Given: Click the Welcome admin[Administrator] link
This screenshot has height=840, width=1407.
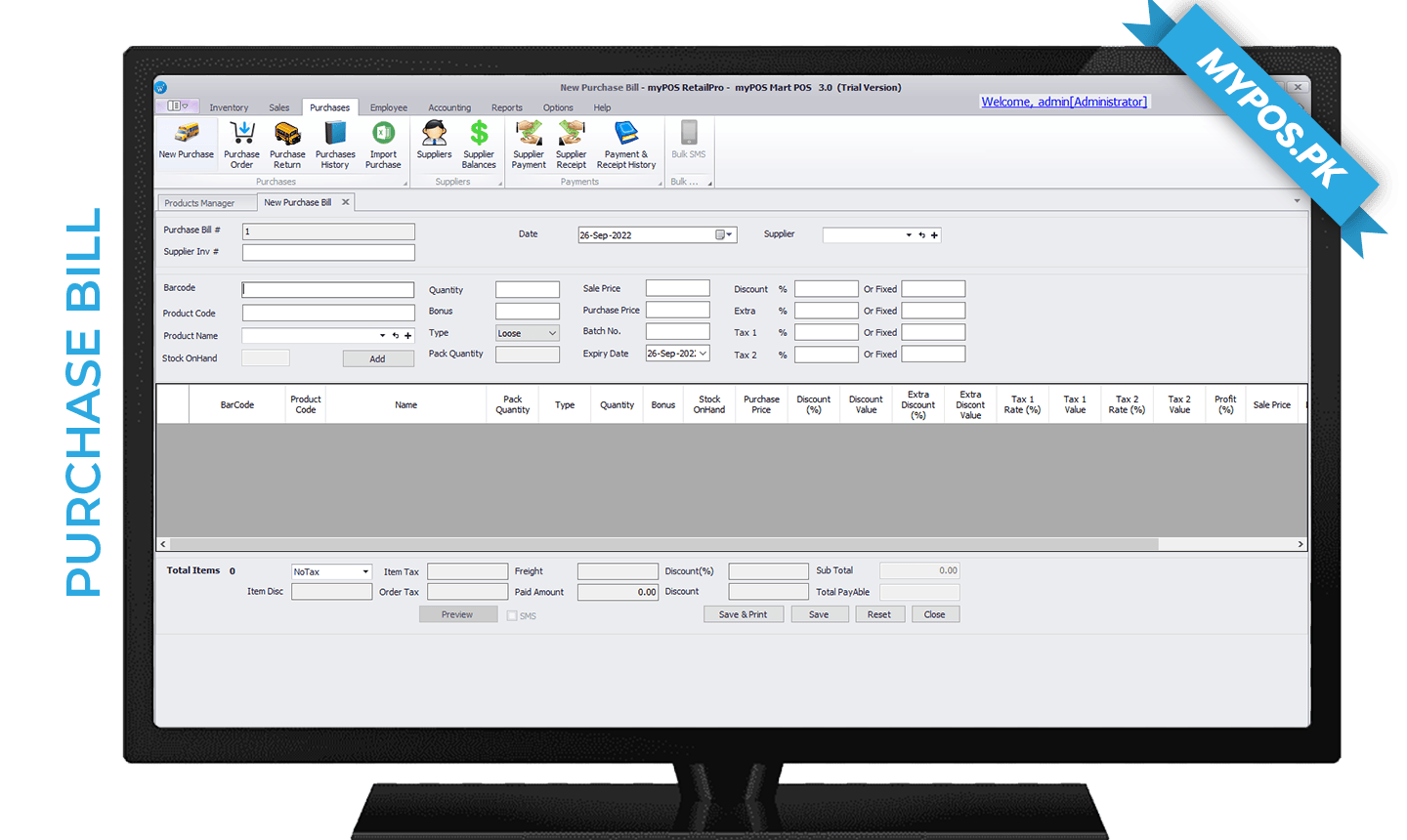Looking at the screenshot, I should coord(1064,102).
